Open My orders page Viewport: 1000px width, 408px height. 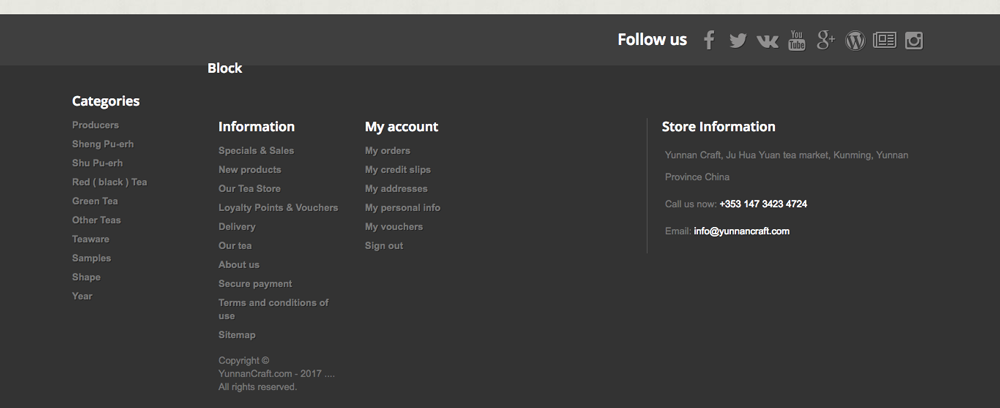pyautogui.click(x=387, y=151)
